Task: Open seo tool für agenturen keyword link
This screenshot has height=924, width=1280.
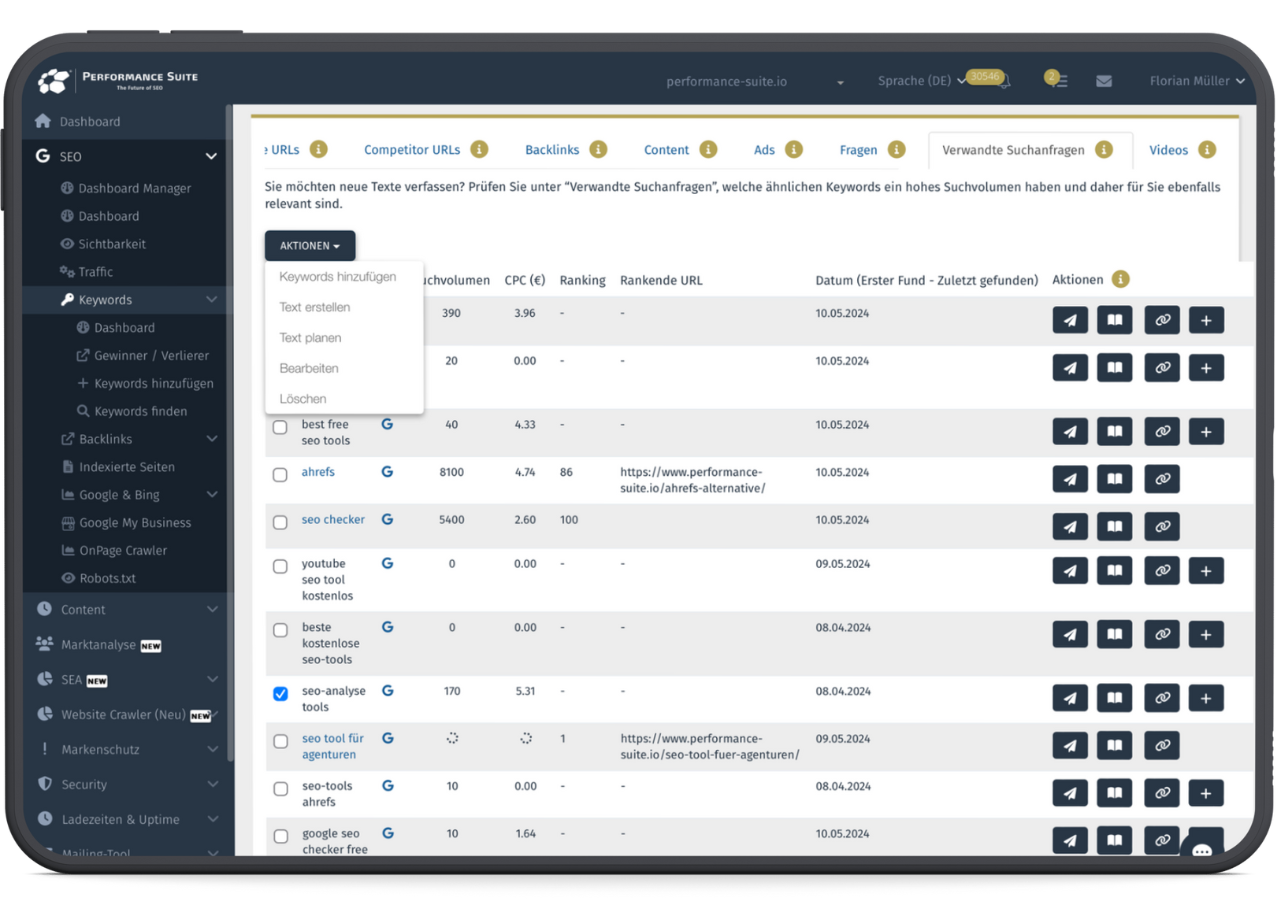Action: coord(333,747)
